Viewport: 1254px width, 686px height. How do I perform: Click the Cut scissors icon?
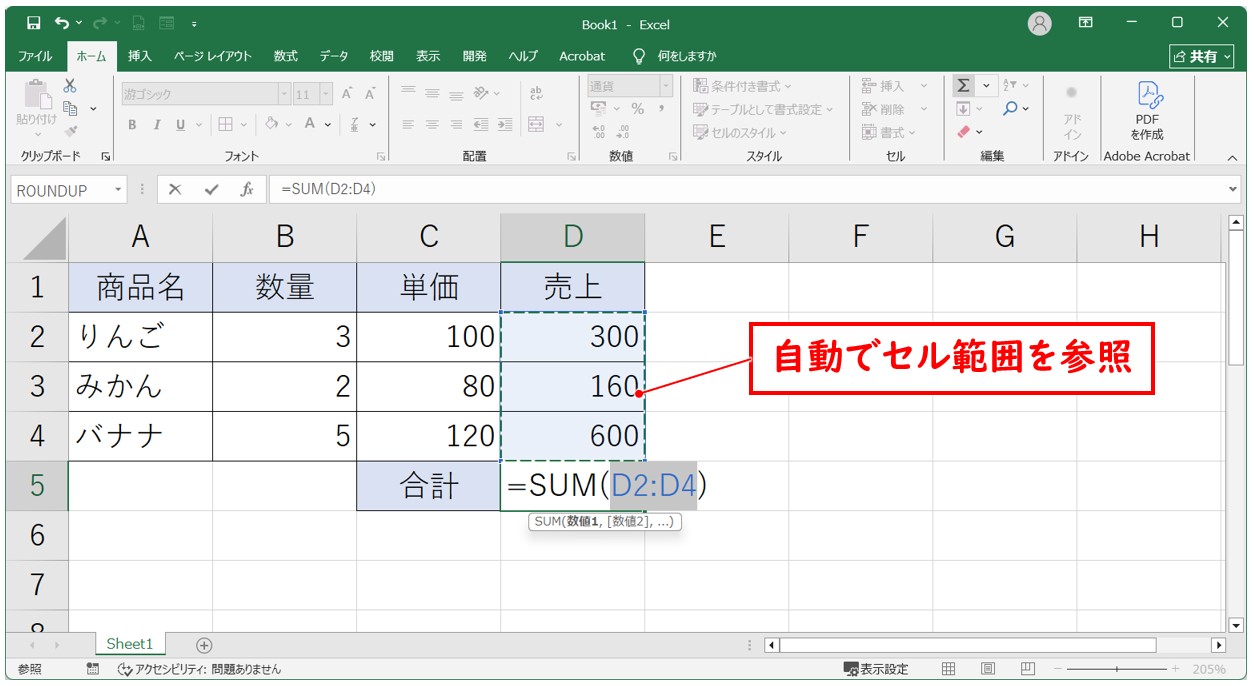[x=70, y=86]
